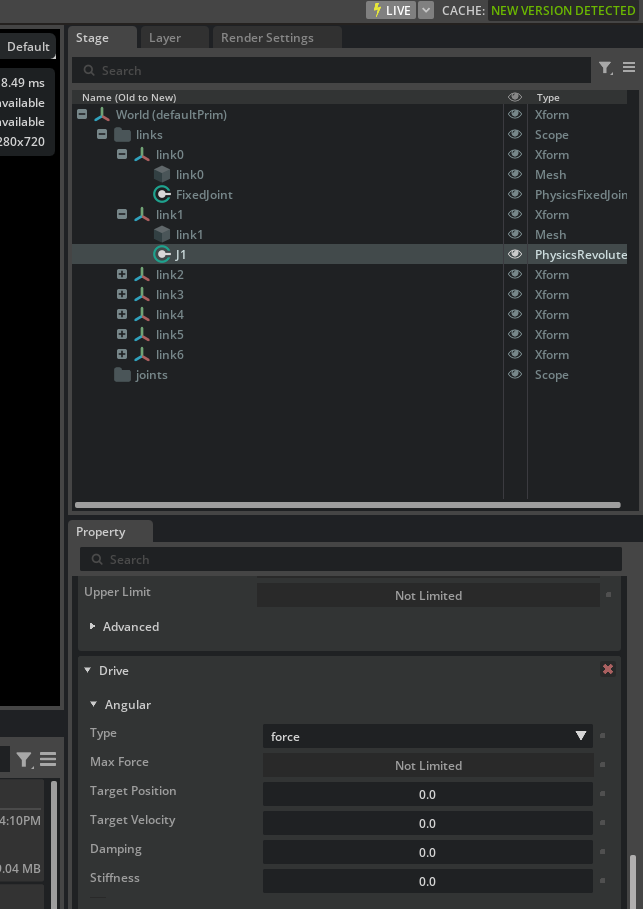Screen dimensions: 643x909
Task: Expand the link3 tree node
Action: pos(122,295)
